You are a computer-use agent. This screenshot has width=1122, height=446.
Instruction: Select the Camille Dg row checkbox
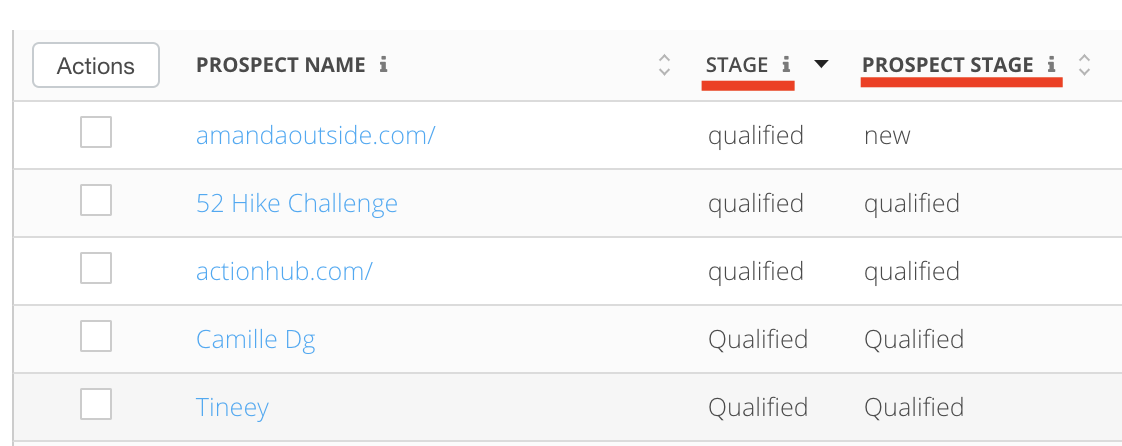pos(96,338)
